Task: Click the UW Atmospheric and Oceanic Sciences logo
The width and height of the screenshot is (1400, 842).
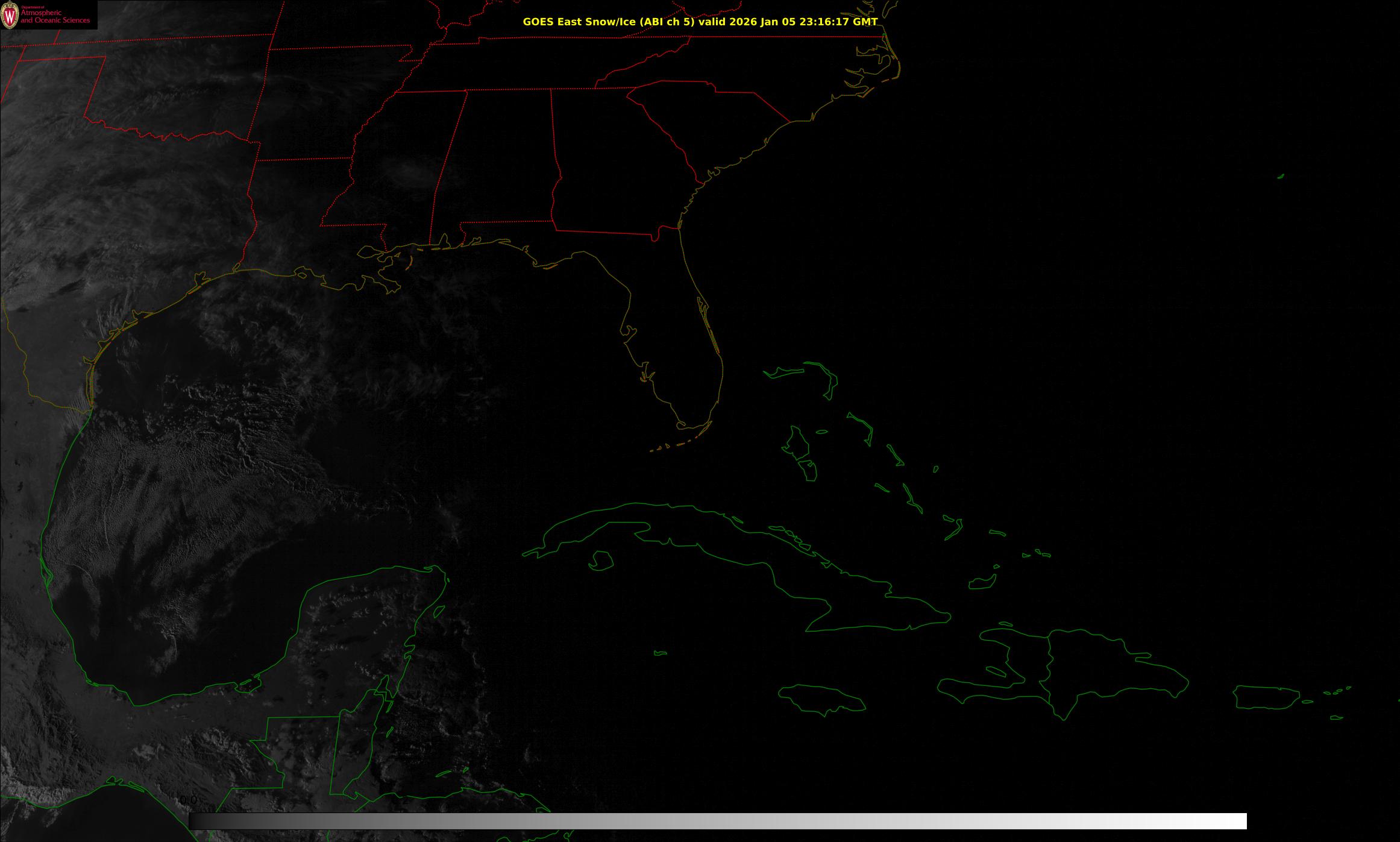Action: (48, 14)
